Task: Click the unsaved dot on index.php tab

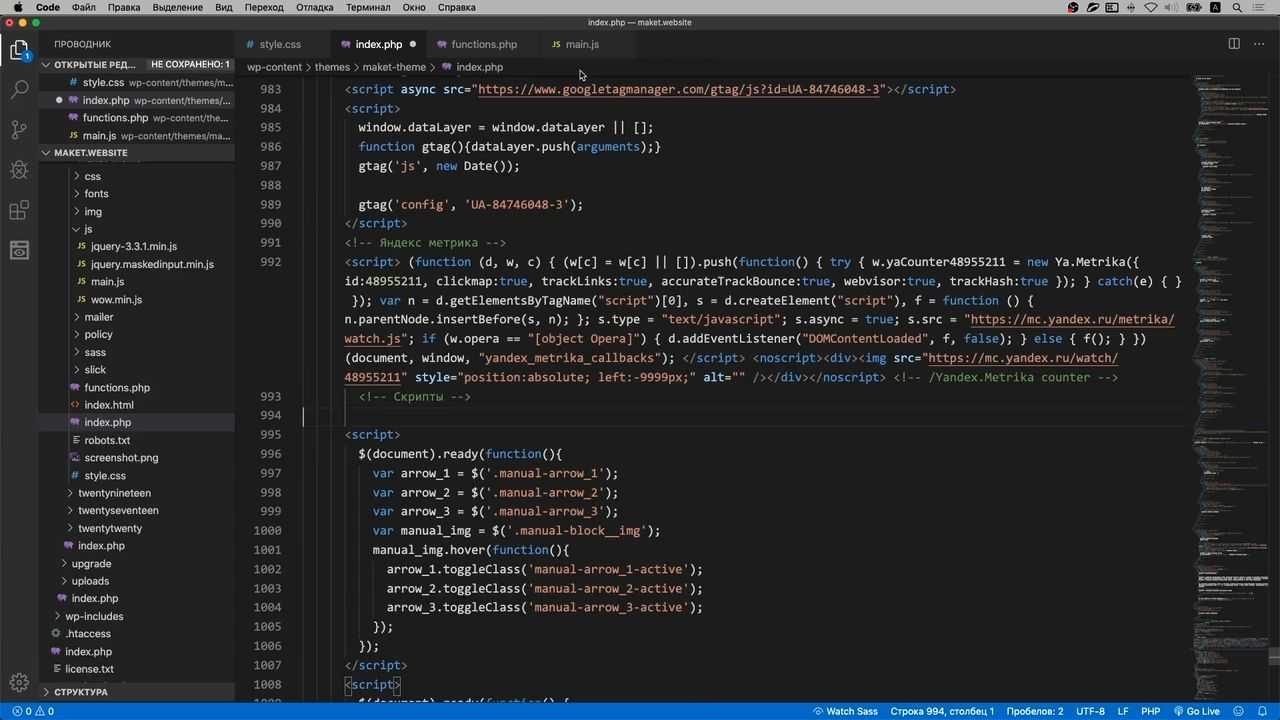Action: [x=412, y=44]
